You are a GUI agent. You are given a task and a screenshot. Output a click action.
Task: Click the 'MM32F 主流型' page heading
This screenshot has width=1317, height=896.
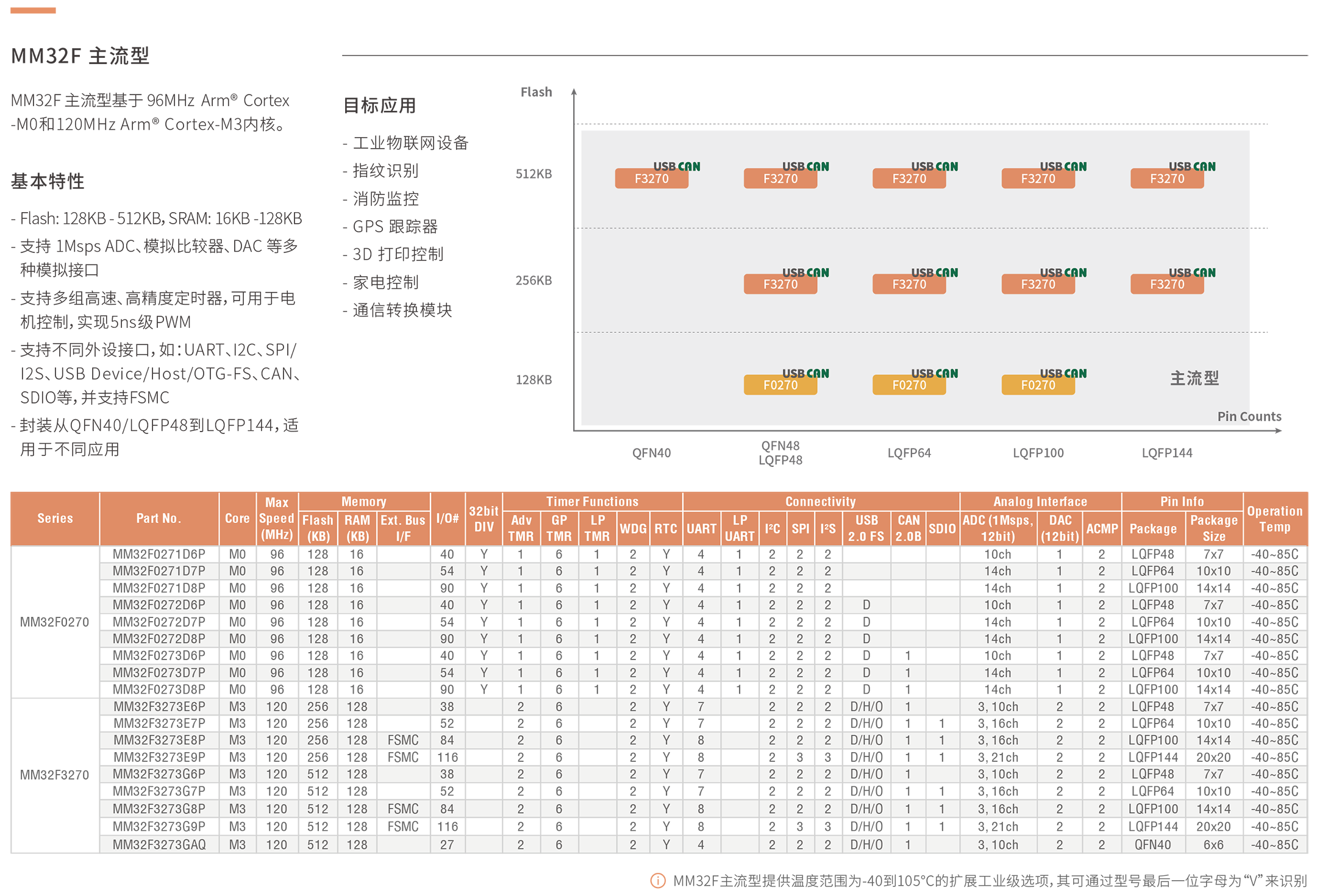[x=80, y=55]
